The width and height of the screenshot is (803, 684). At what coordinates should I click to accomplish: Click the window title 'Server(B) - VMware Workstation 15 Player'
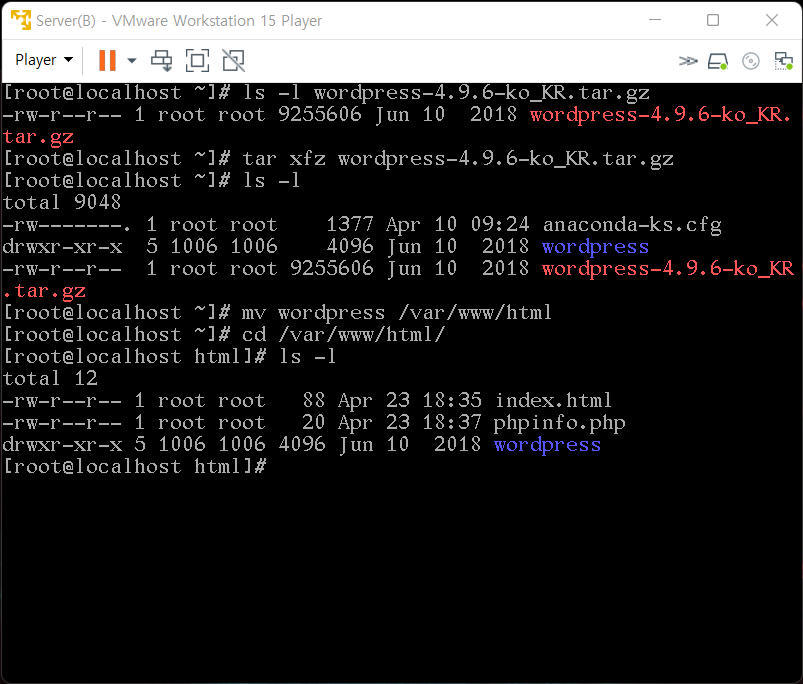[179, 20]
